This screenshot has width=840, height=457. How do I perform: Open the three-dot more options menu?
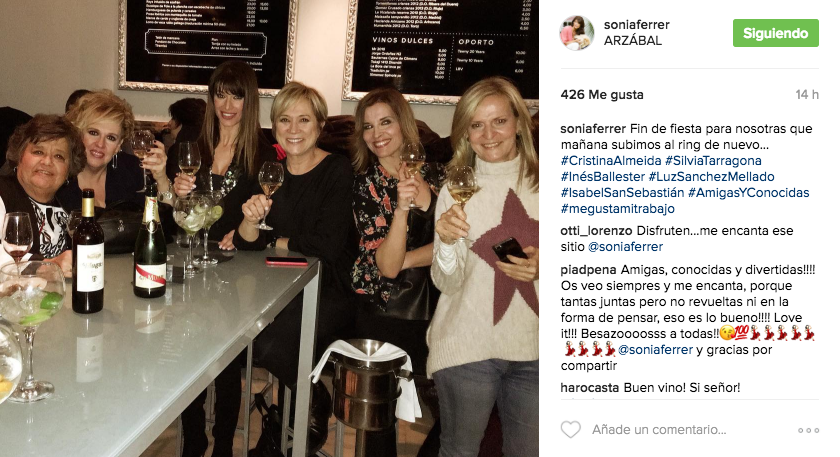(808, 430)
